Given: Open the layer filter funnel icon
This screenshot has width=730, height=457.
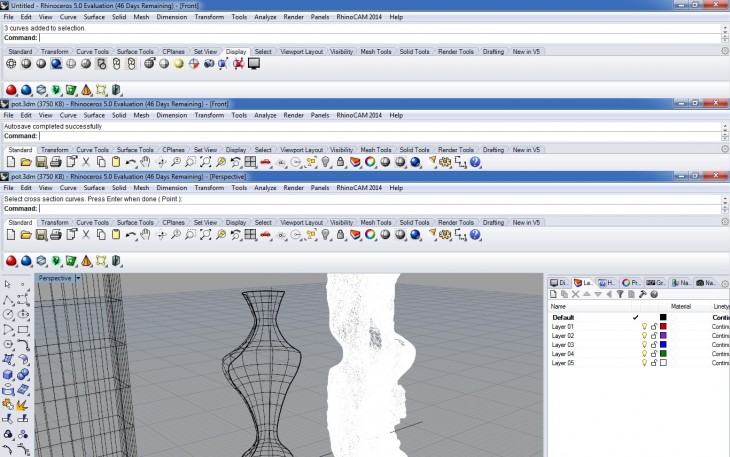Looking at the screenshot, I should click(620, 294).
